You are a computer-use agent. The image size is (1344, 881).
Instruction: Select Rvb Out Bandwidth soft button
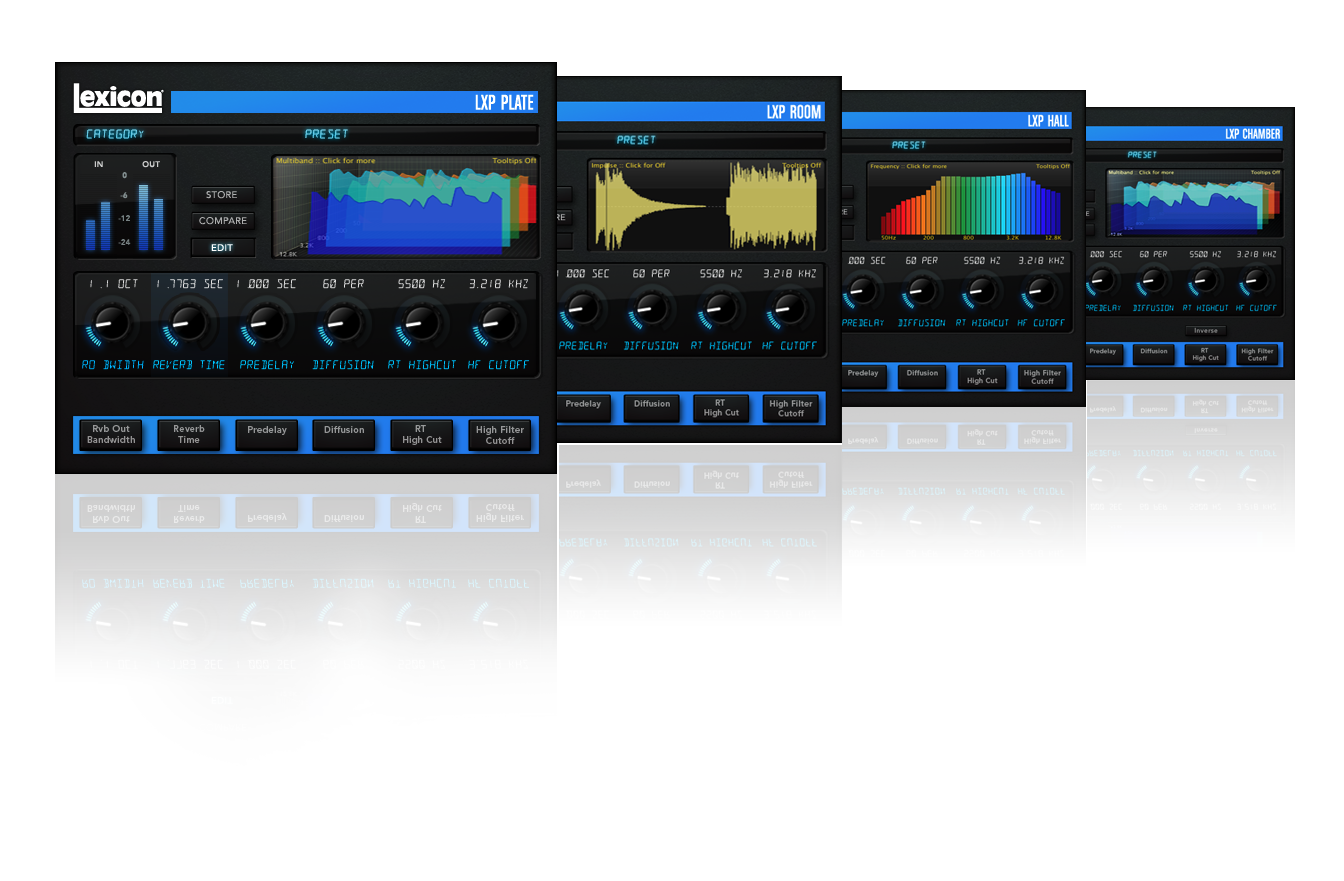[x=112, y=435]
